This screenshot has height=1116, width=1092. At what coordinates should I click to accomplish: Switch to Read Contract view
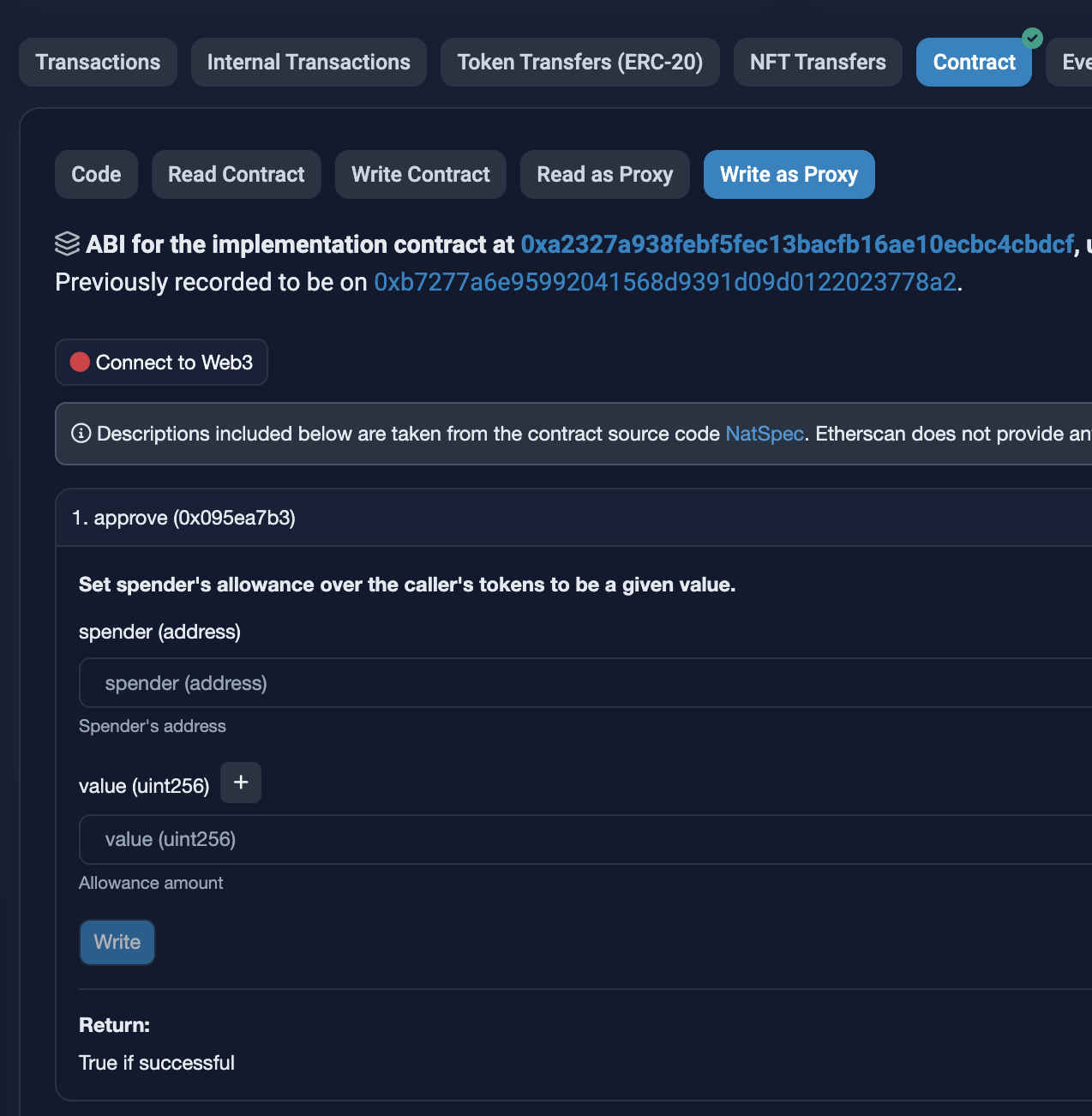tap(236, 174)
